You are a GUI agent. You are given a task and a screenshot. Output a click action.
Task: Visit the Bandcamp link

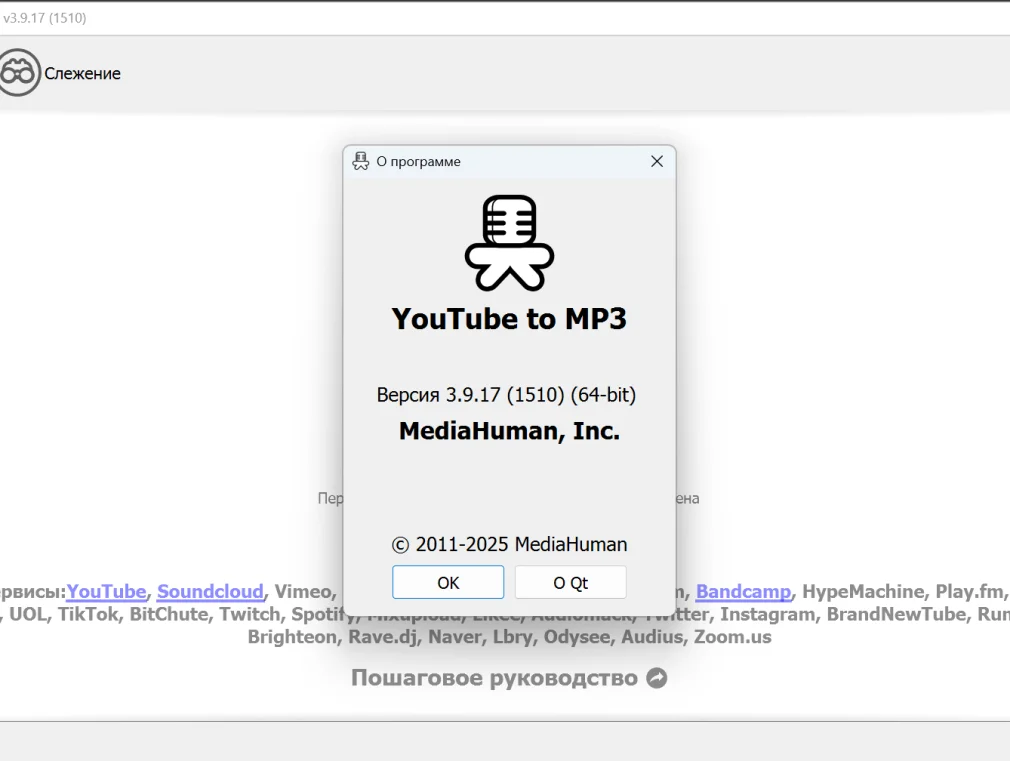click(743, 591)
